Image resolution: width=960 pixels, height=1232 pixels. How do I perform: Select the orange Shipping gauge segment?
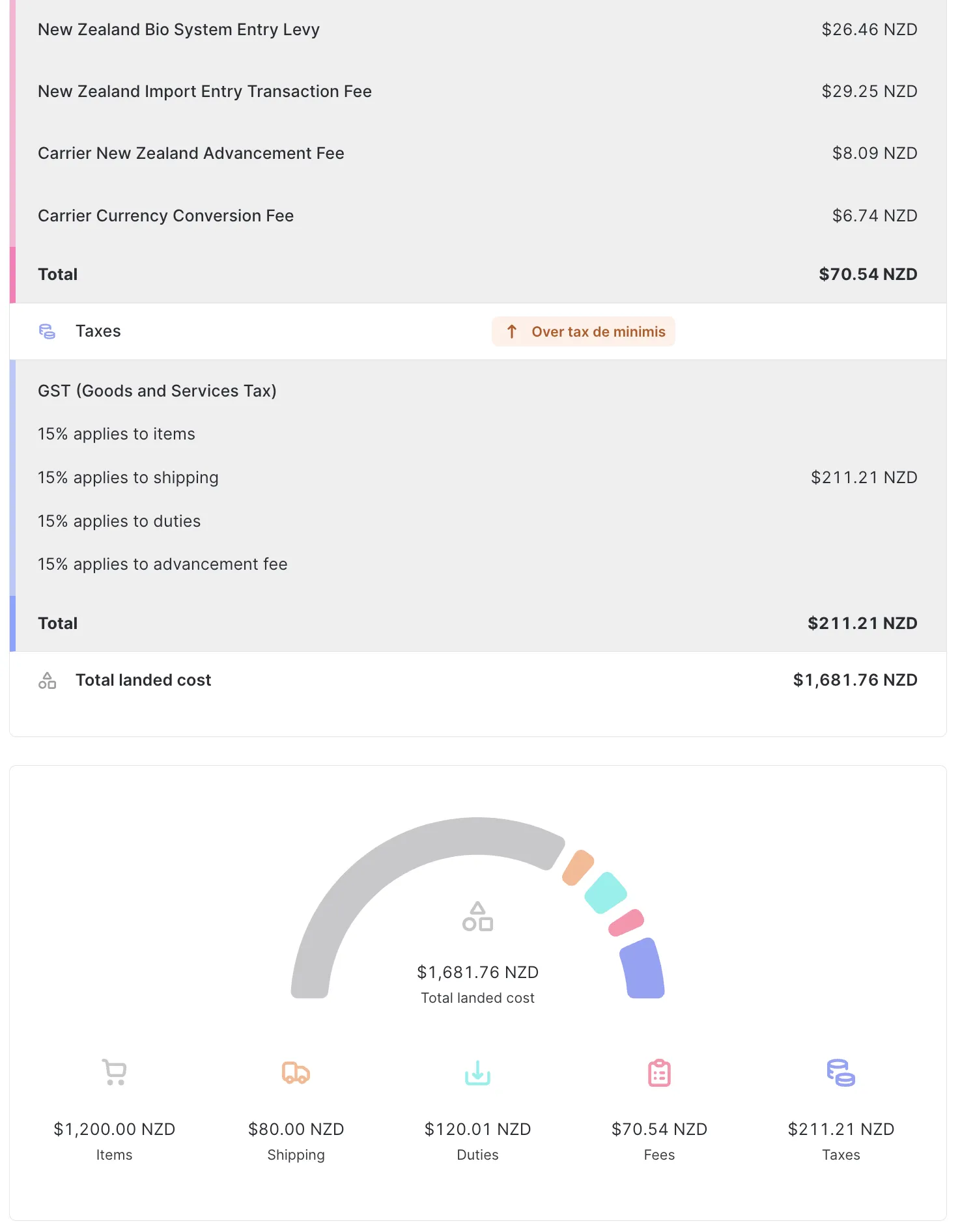tap(578, 867)
